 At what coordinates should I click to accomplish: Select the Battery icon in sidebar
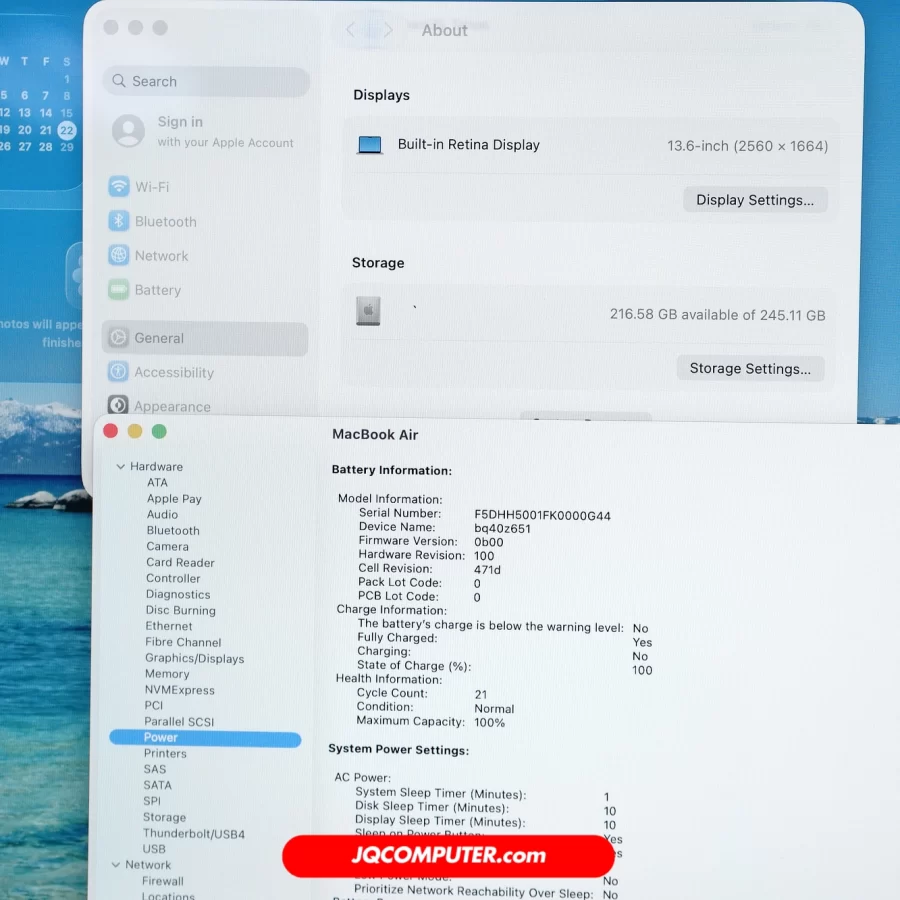119,290
